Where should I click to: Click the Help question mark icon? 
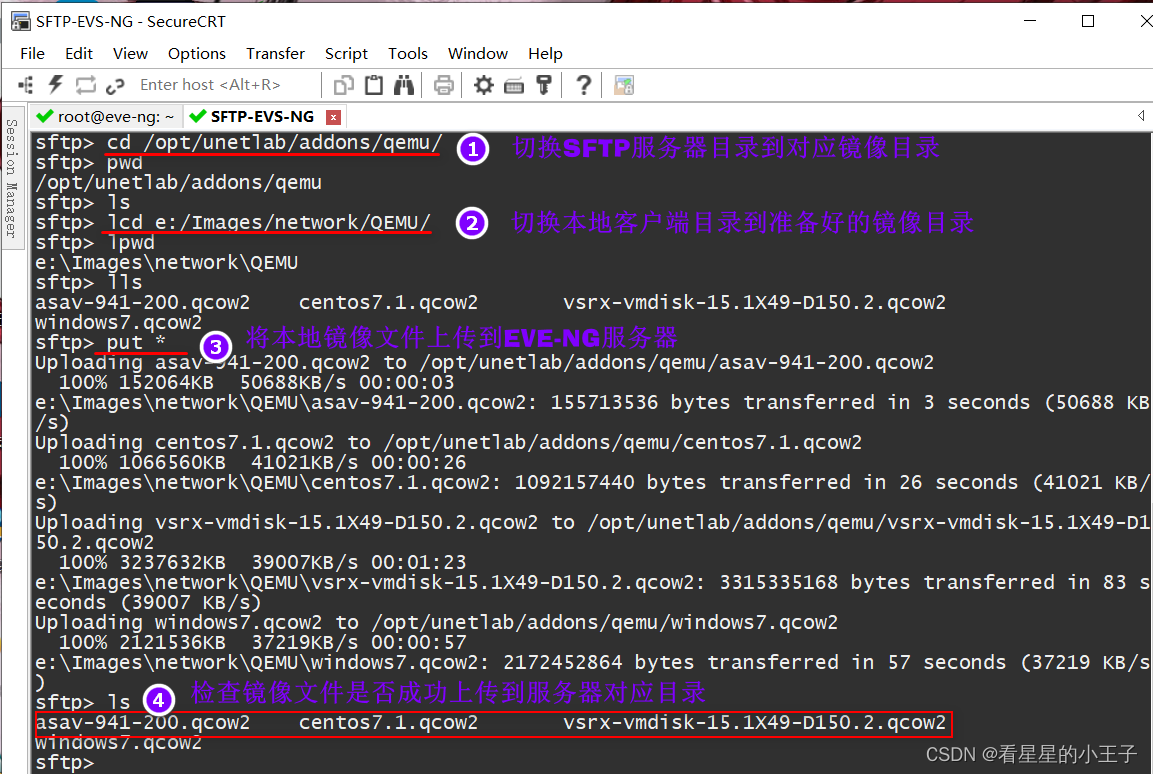[x=583, y=85]
